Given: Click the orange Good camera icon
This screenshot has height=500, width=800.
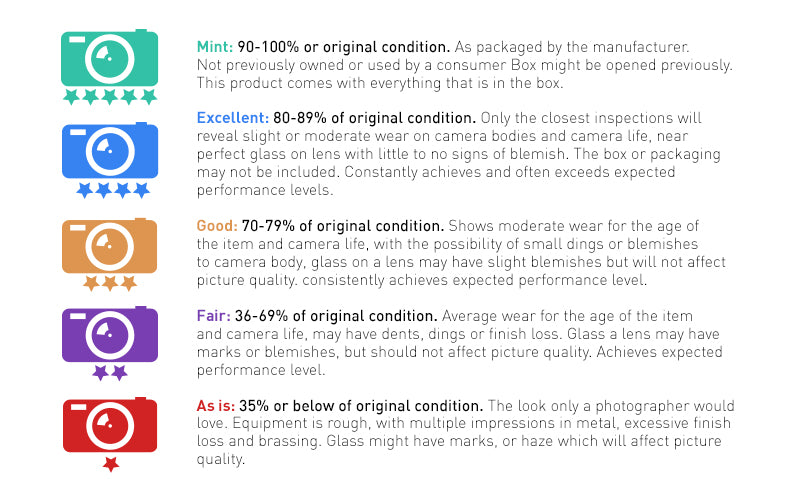Looking at the screenshot, I should [109, 246].
